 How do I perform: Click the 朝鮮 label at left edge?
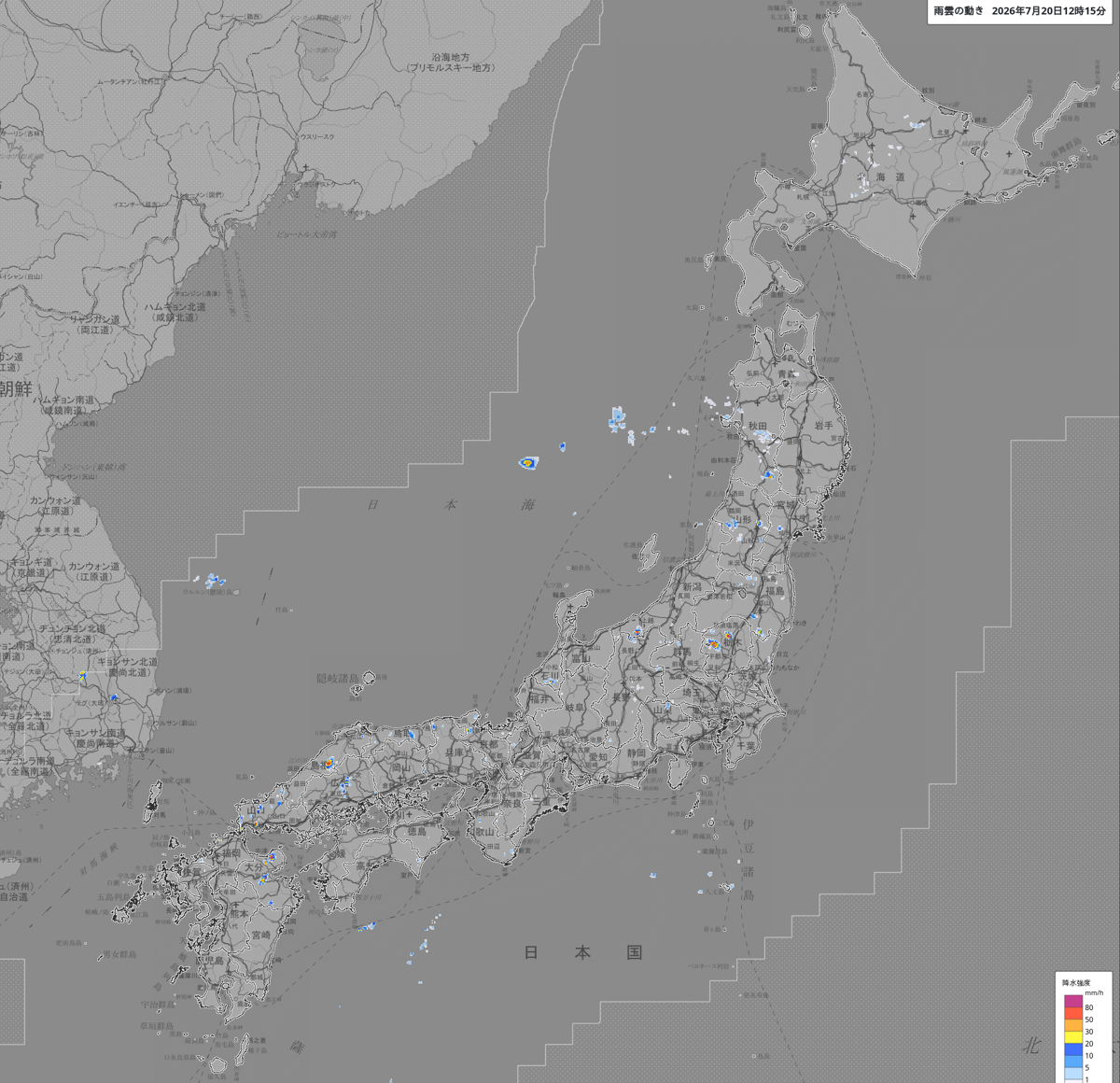(17, 387)
